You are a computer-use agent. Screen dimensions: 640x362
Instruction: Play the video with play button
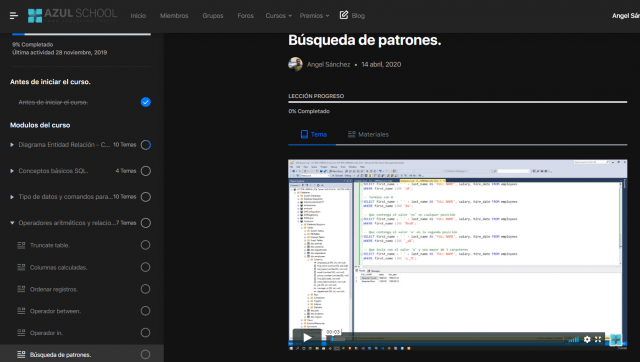307,338
